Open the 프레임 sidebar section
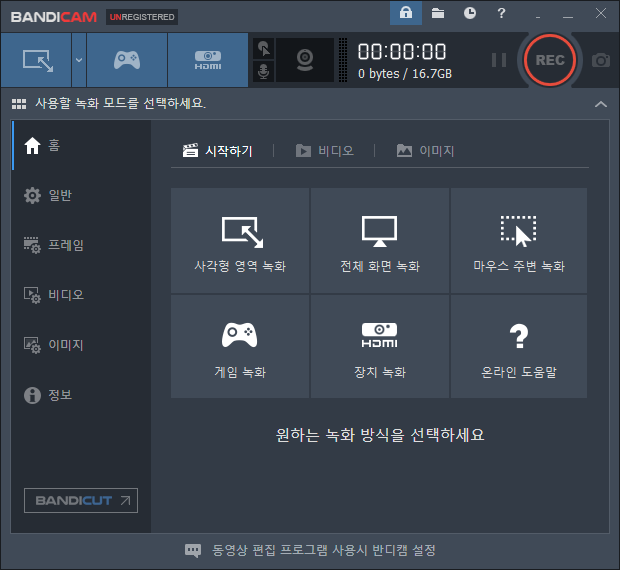The height and width of the screenshot is (570, 620). (x=81, y=245)
